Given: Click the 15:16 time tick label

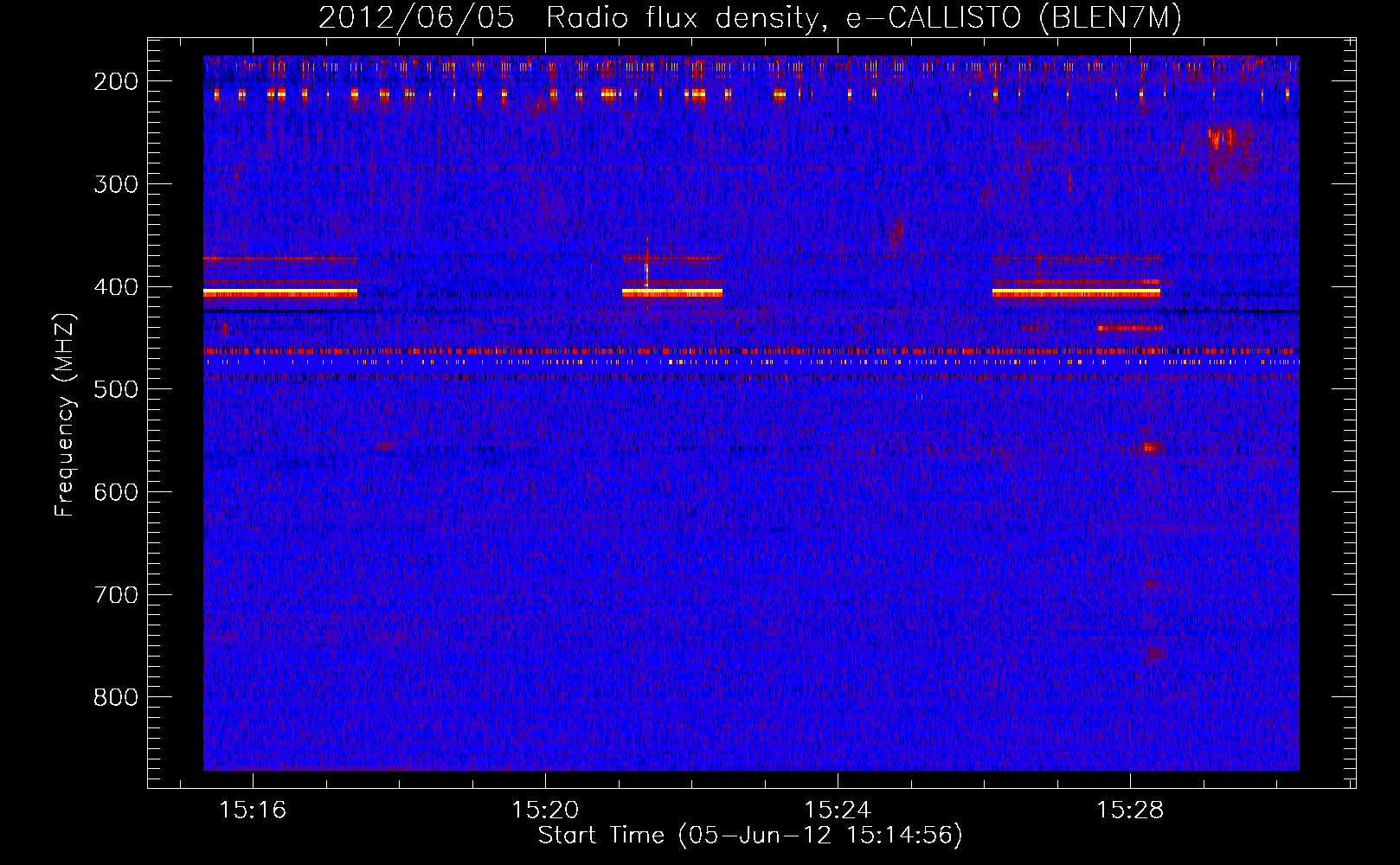Looking at the screenshot, I should pyautogui.click(x=253, y=811).
